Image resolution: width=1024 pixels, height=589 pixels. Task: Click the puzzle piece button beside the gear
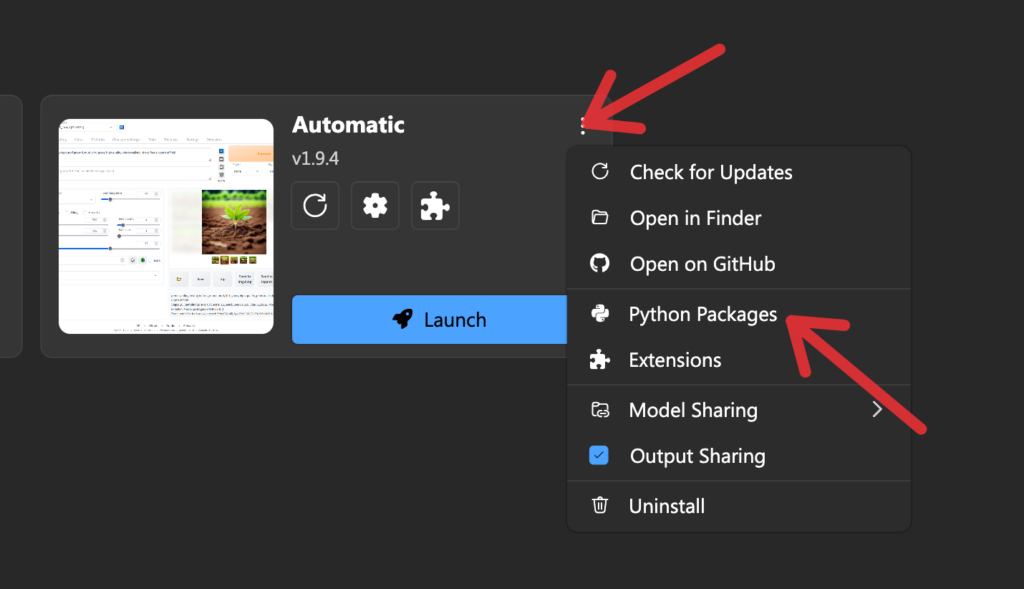pyautogui.click(x=435, y=206)
